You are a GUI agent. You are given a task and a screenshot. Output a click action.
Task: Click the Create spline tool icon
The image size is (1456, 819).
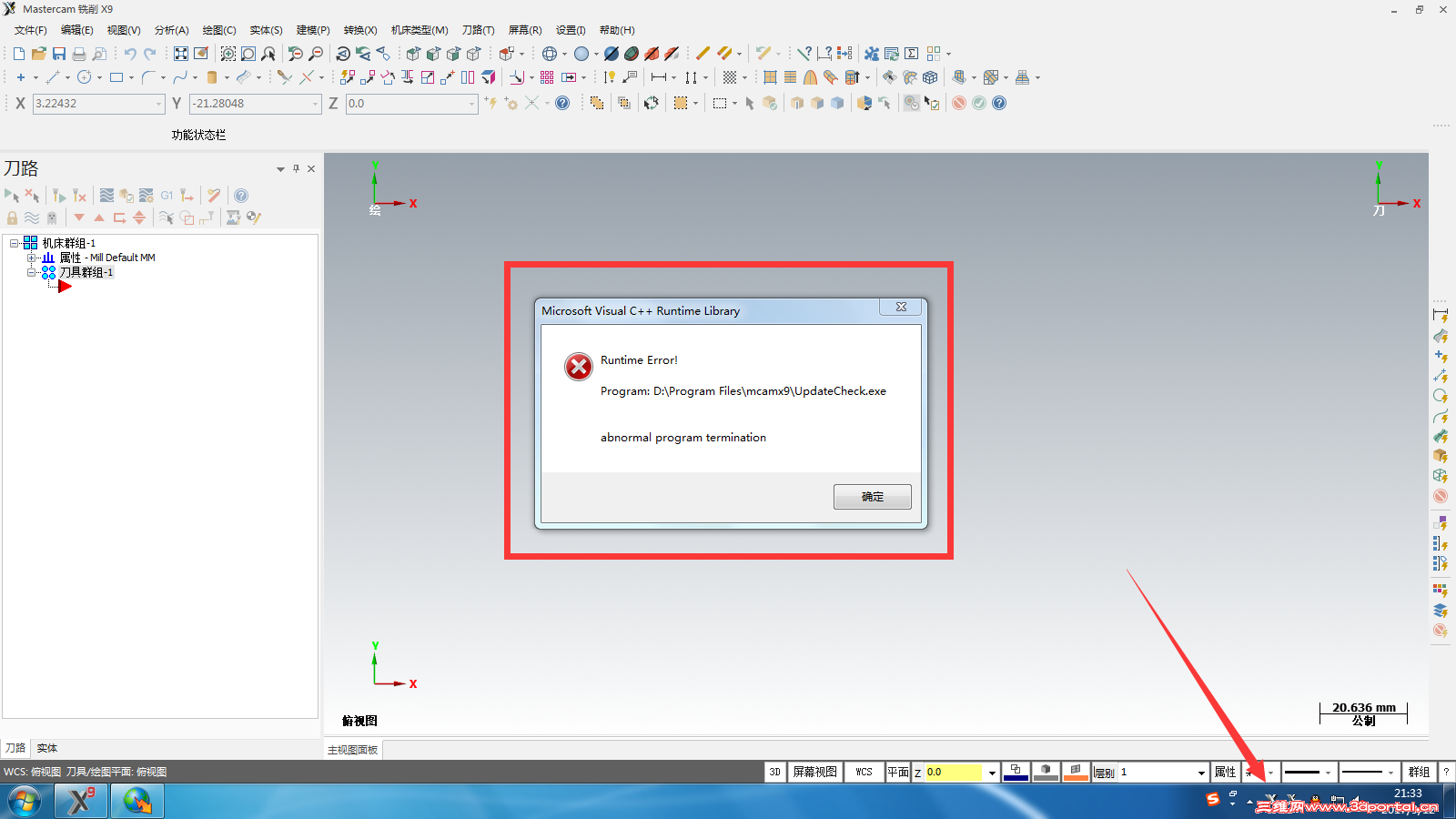(x=180, y=77)
